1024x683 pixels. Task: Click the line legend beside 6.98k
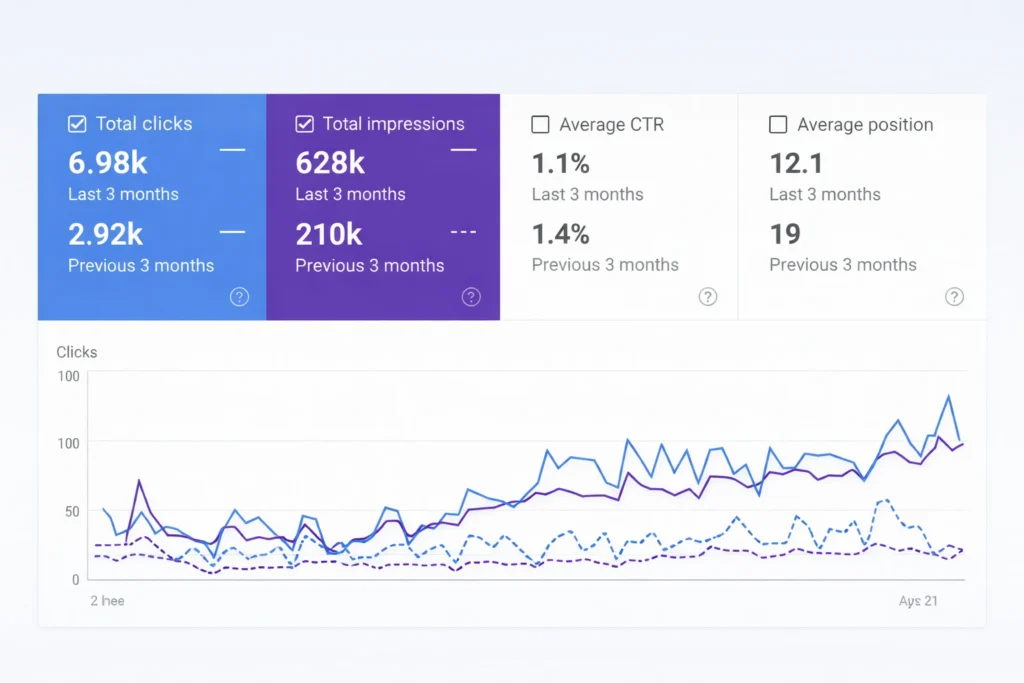[x=232, y=150]
